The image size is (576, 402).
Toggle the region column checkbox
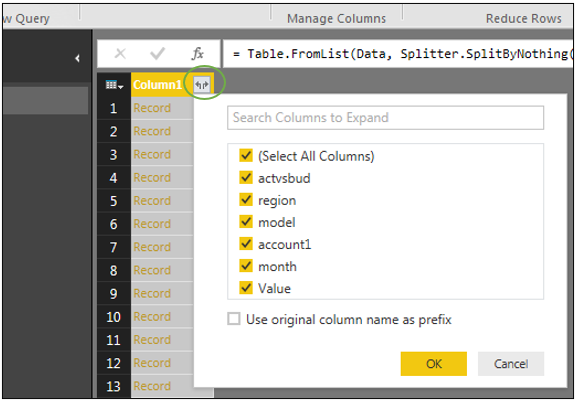[246, 200]
